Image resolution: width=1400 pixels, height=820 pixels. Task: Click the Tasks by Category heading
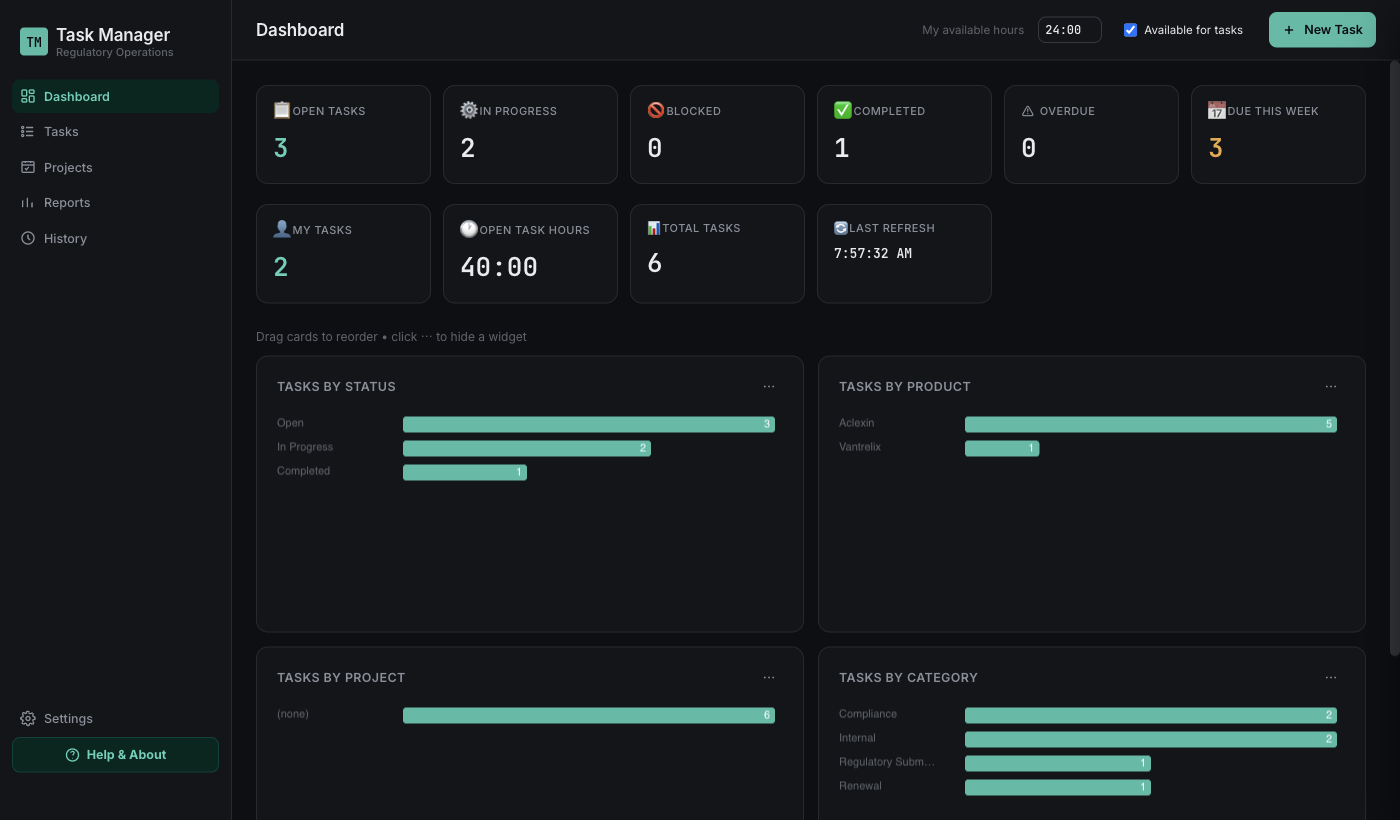point(908,677)
